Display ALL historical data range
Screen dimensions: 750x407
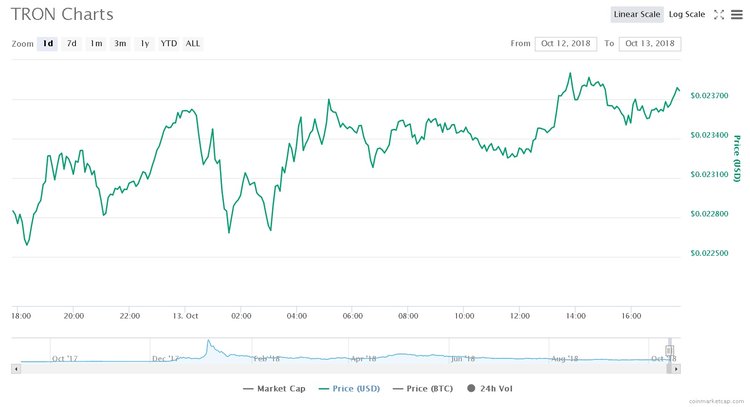point(193,44)
